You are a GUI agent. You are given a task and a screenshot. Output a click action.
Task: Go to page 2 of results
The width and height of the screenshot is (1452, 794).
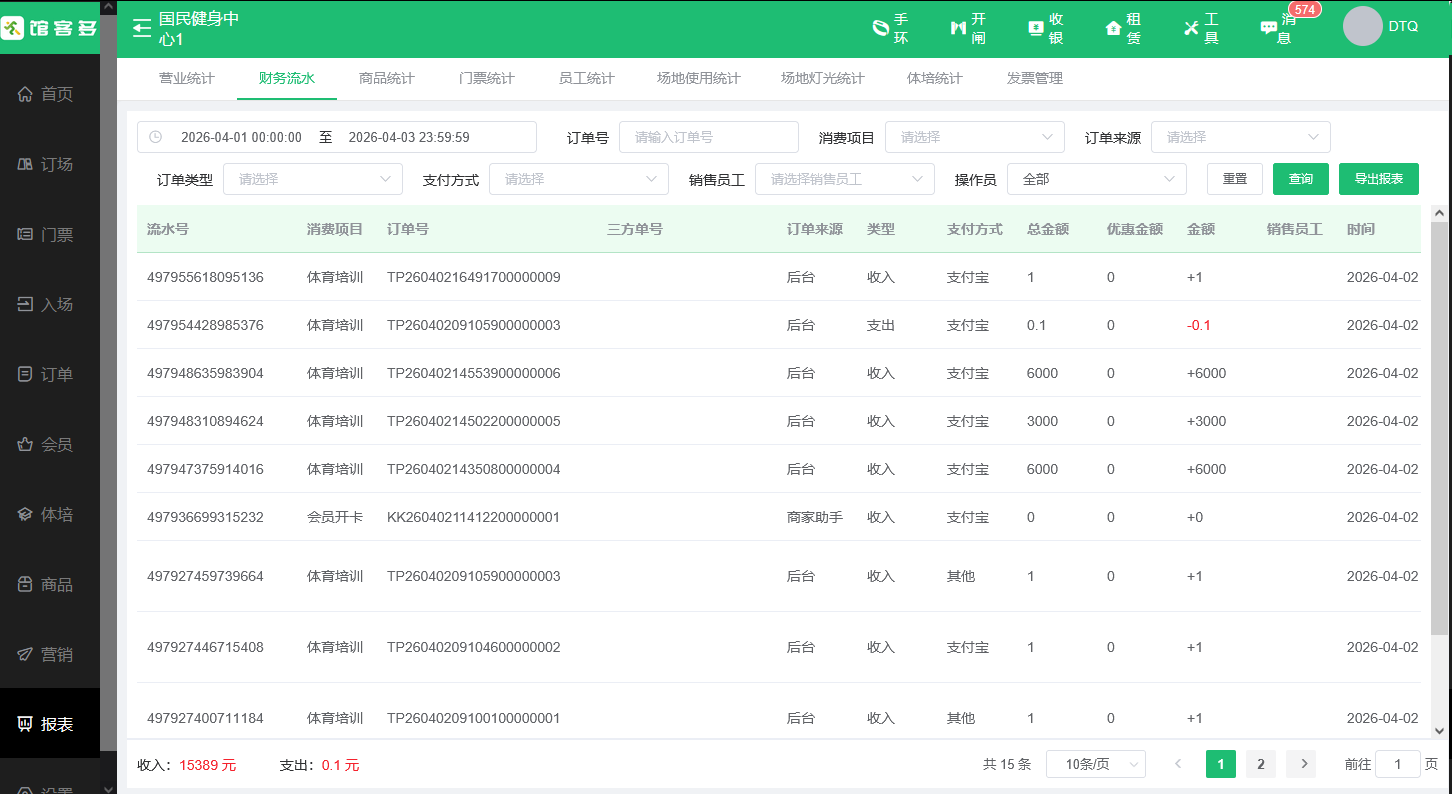(1260, 763)
